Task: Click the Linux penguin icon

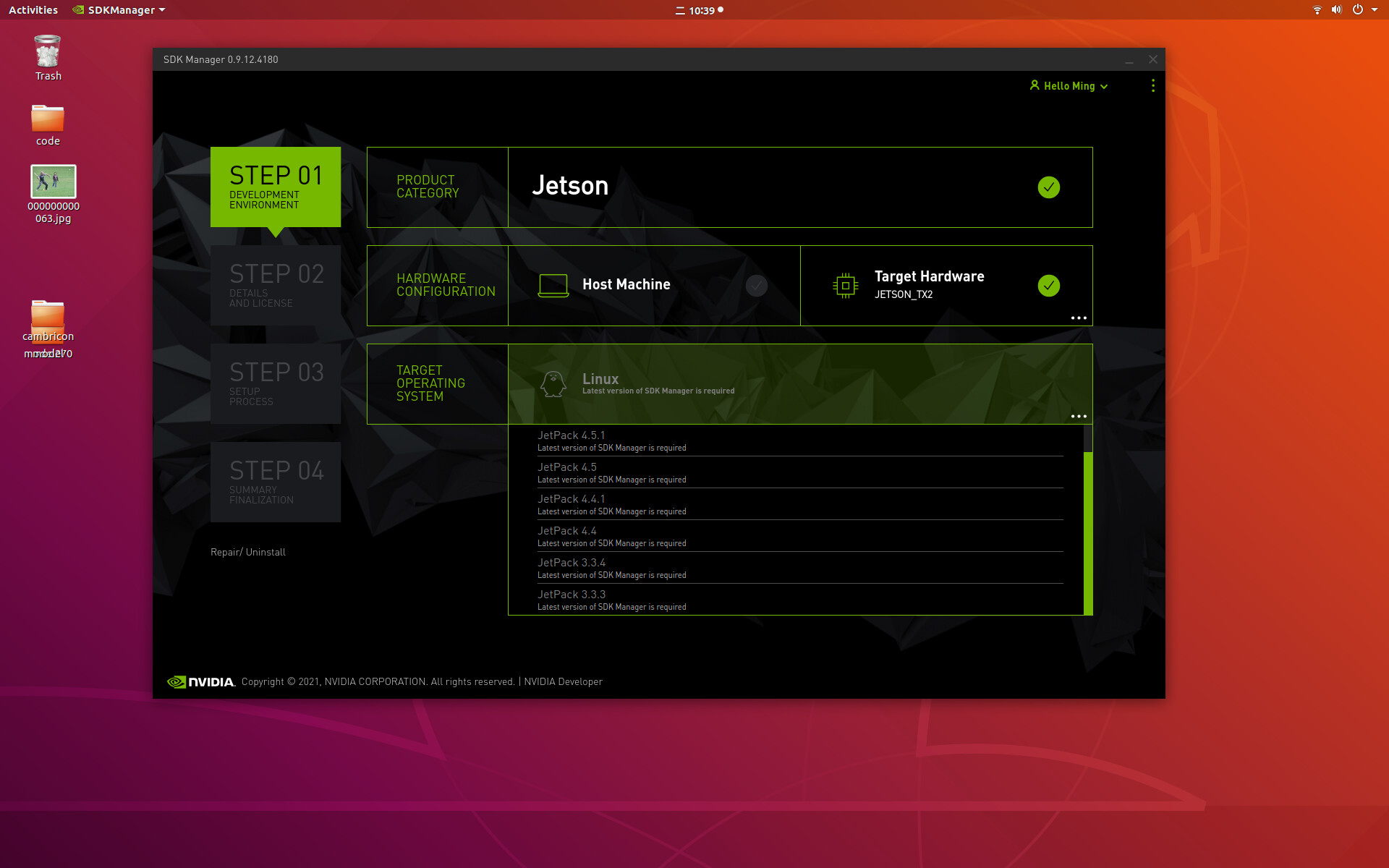Action: pos(553,384)
